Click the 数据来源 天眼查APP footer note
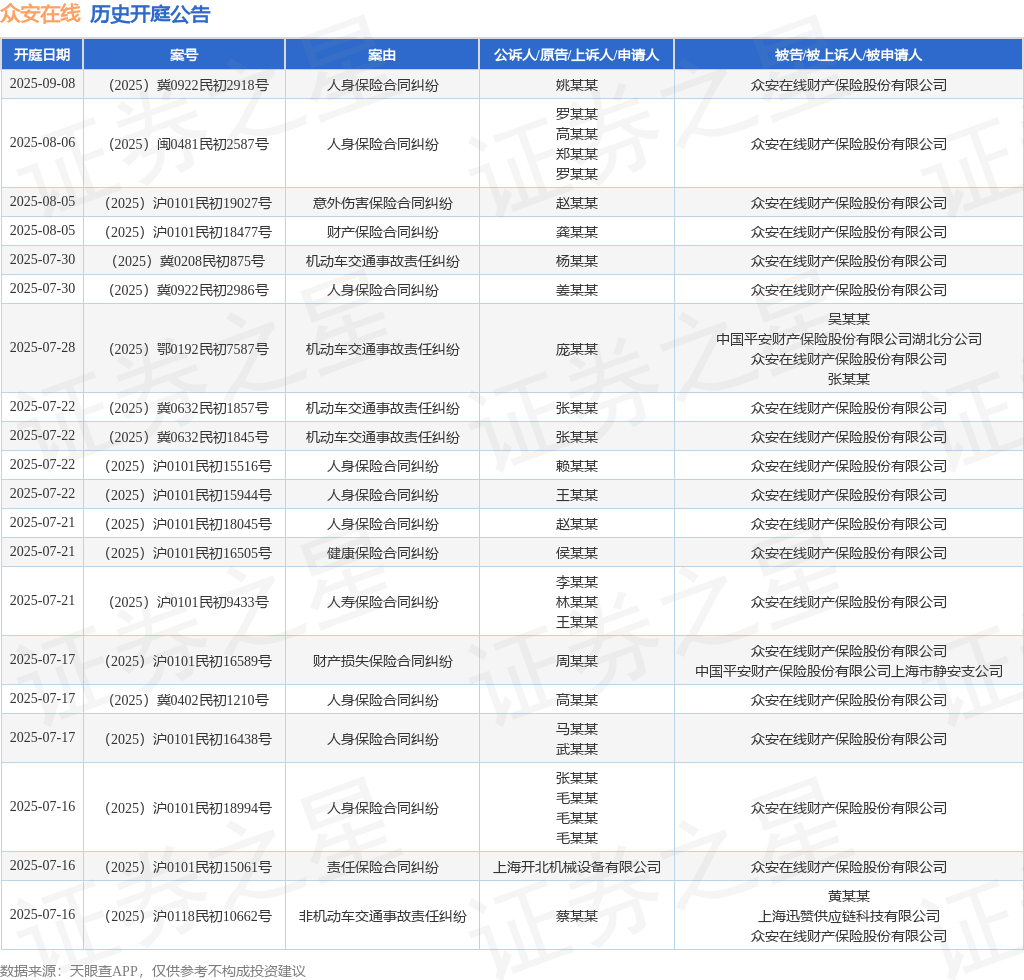The width and height of the screenshot is (1024, 980). pyautogui.click(x=153, y=971)
